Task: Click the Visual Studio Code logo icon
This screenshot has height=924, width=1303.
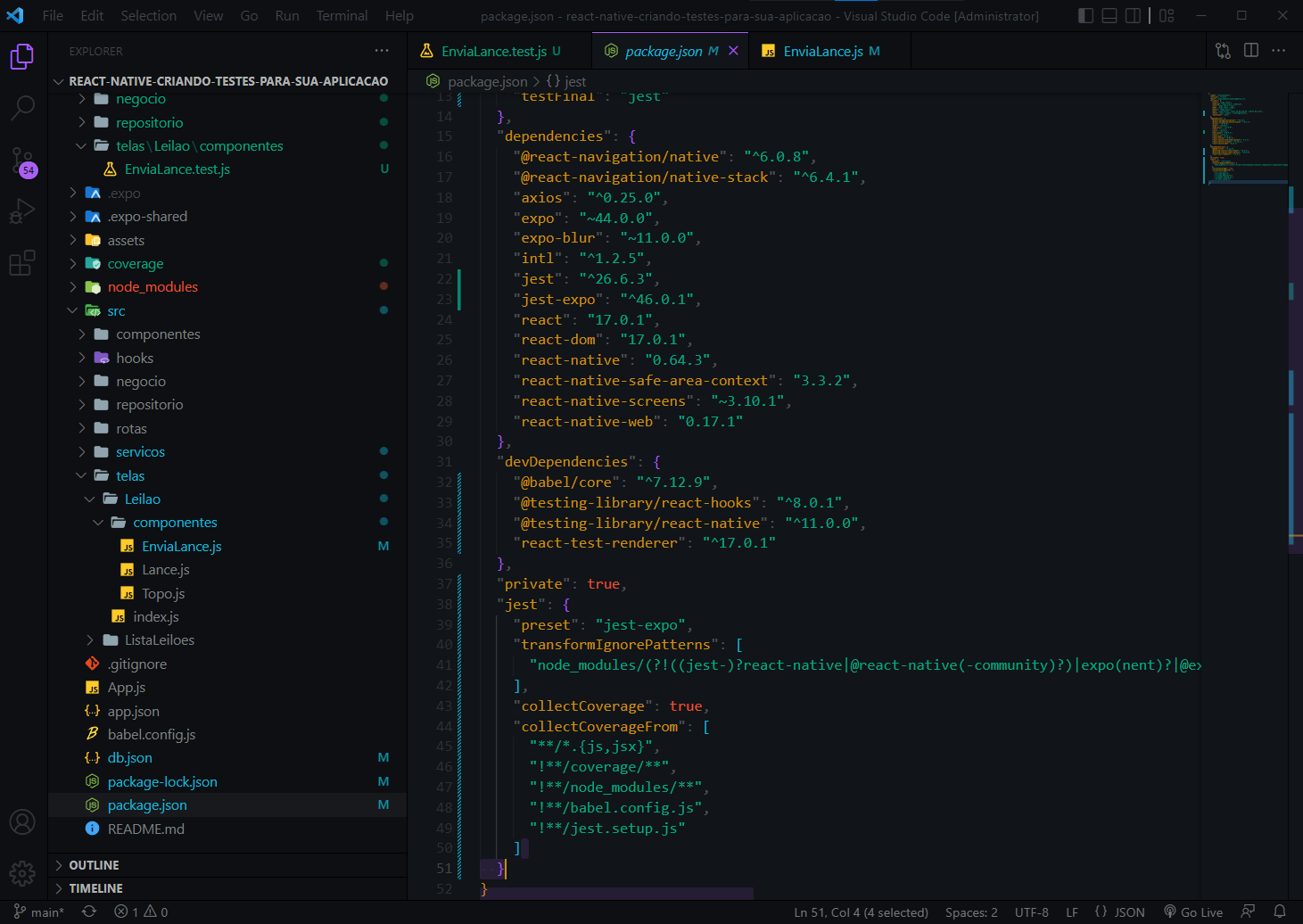Action: (x=15, y=15)
